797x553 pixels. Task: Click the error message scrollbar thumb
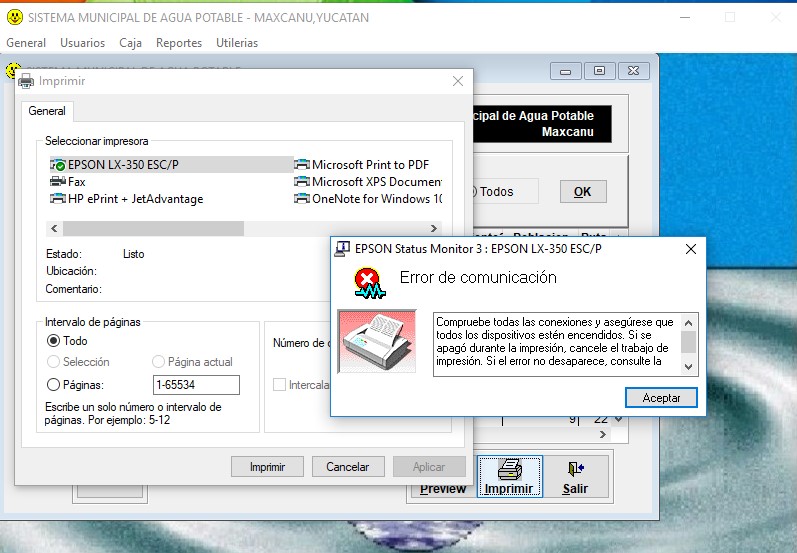[688, 342]
